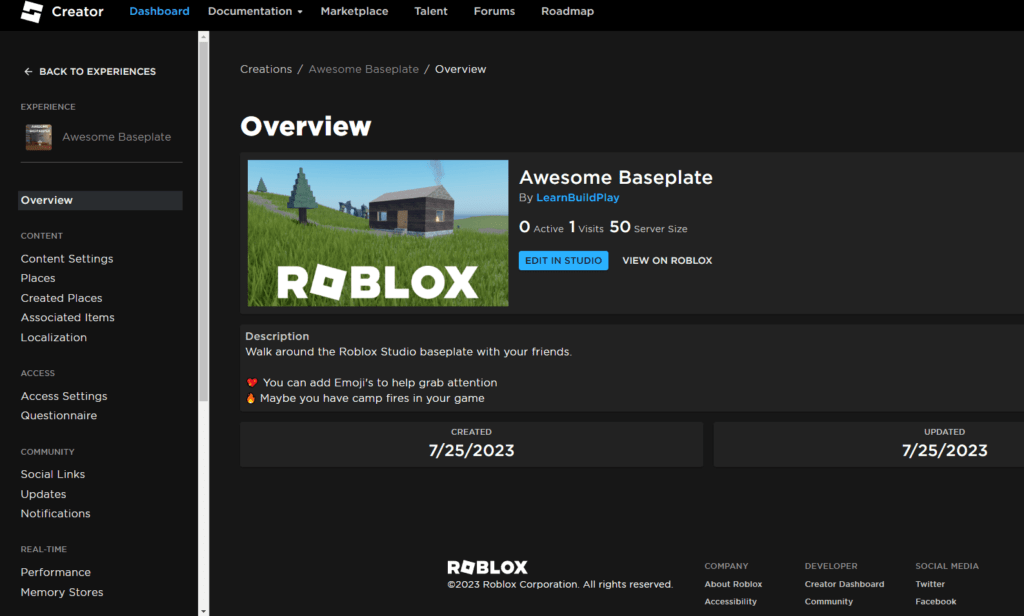The image size is (1024, 616).
Task: Expand the Documentation dropdown arrow
Action: [300, 12]
